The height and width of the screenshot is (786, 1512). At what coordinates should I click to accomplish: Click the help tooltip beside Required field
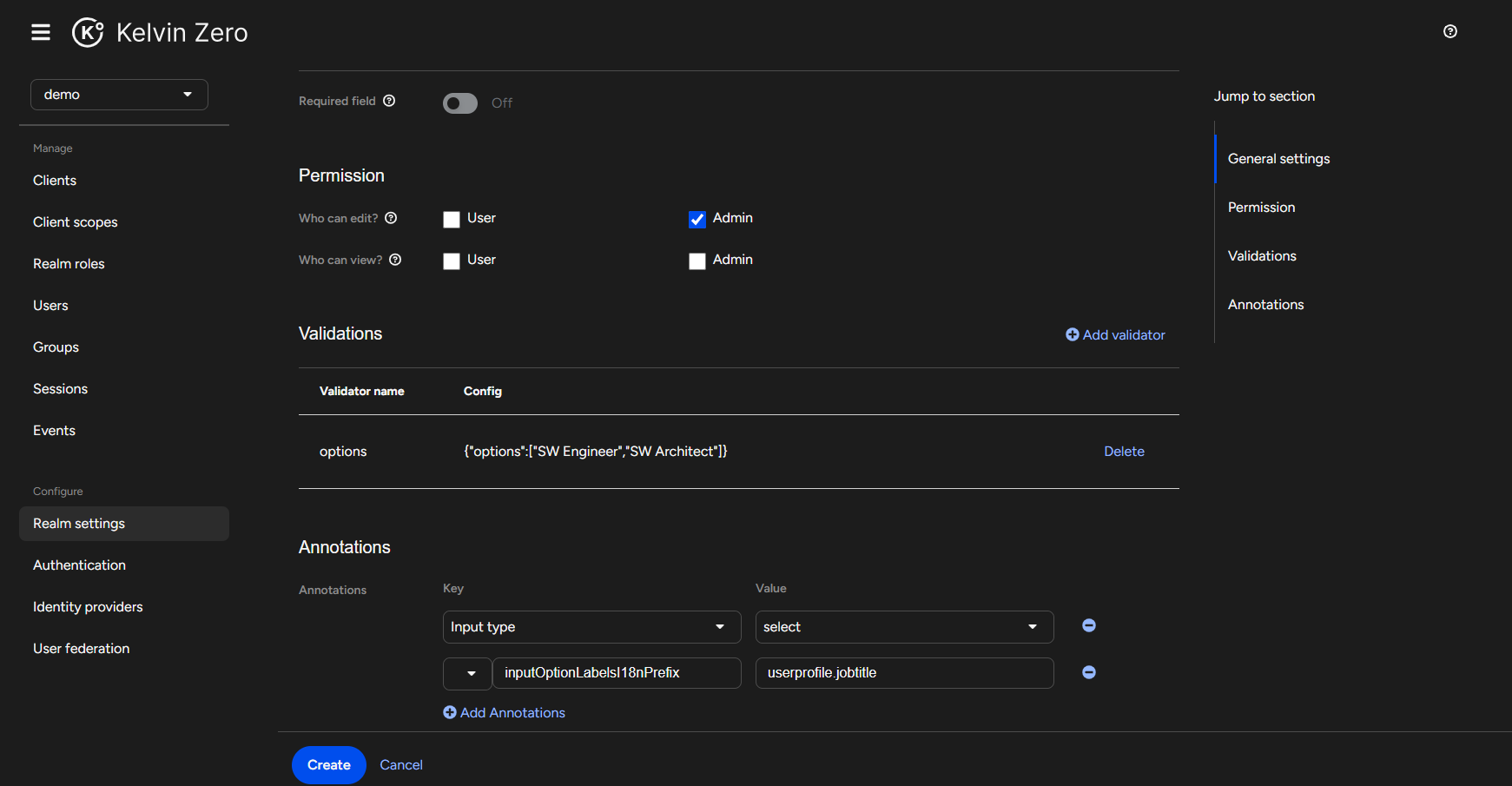(x=388, y=100)
